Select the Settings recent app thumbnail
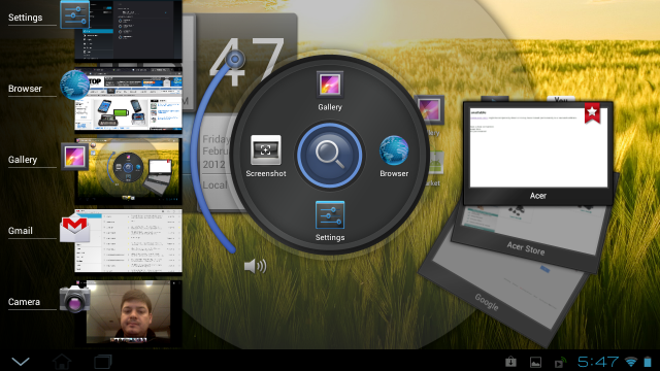Image resolution: width=660 pixels, height=371 pixels. click(128, 30)
